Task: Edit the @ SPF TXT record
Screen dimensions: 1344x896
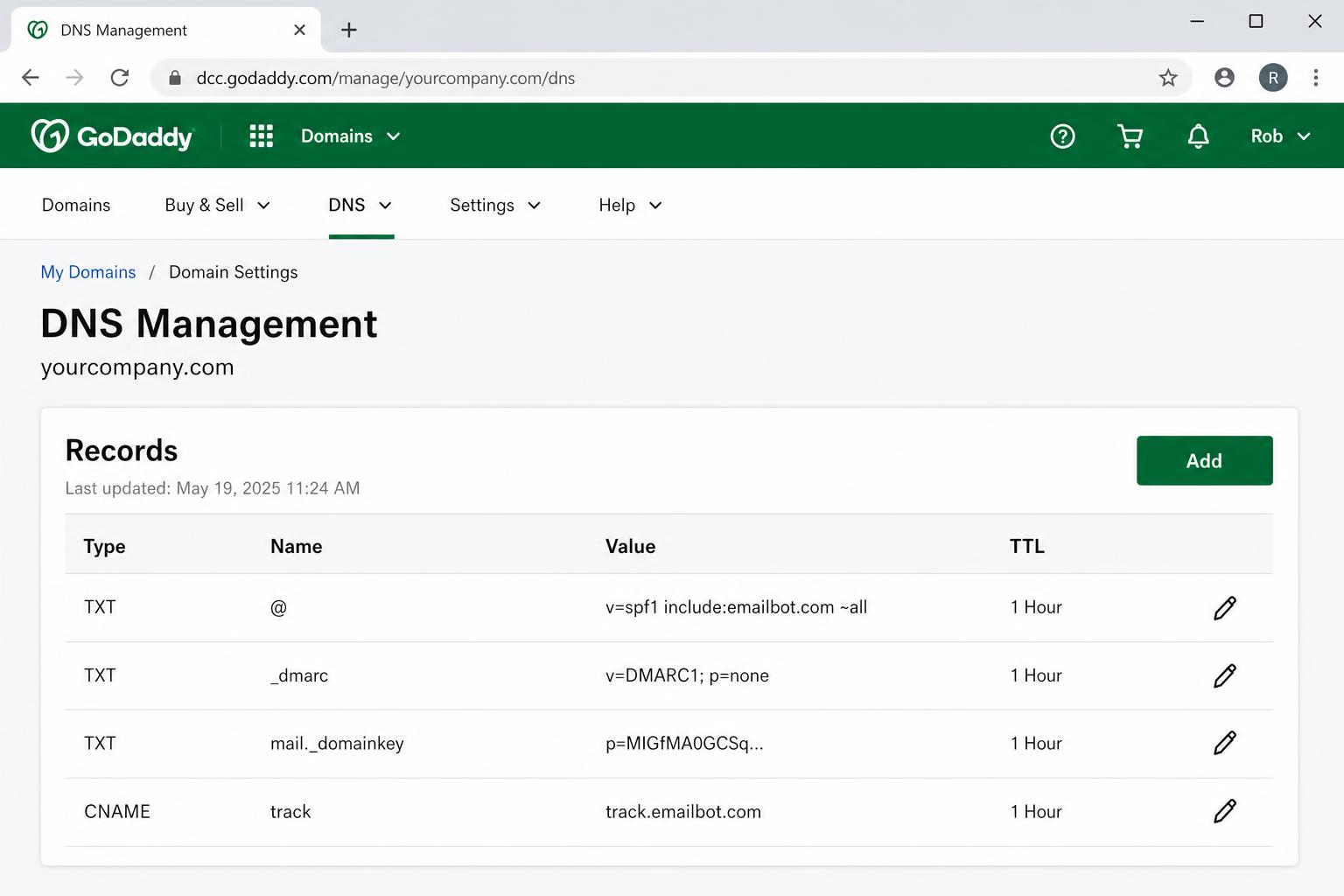Action: 1225,608
